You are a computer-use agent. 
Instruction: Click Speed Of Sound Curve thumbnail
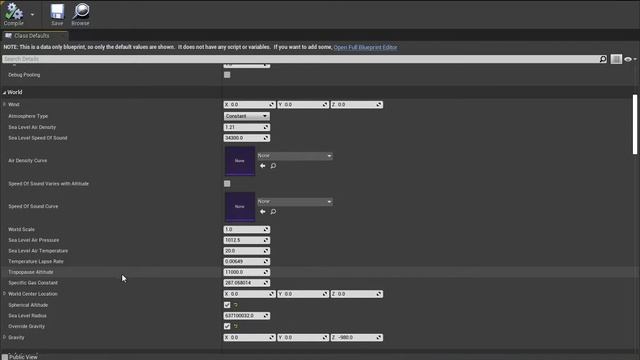(240, 207)
